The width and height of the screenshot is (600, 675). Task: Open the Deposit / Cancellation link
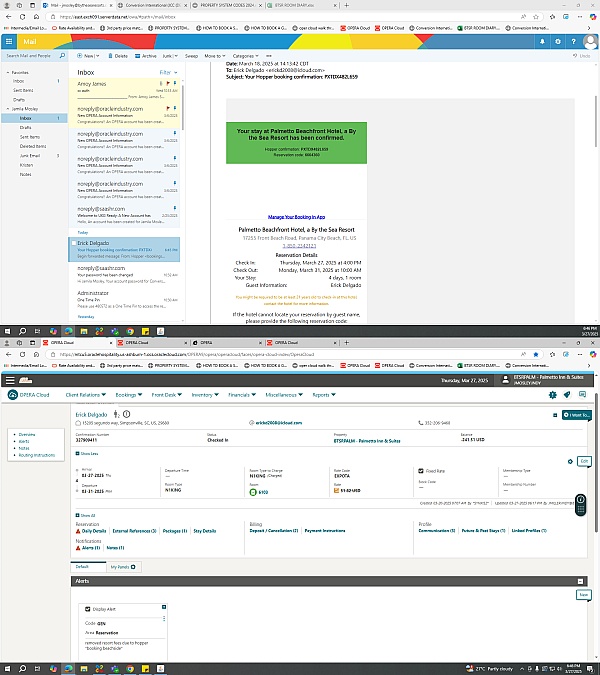pos(274,531)
